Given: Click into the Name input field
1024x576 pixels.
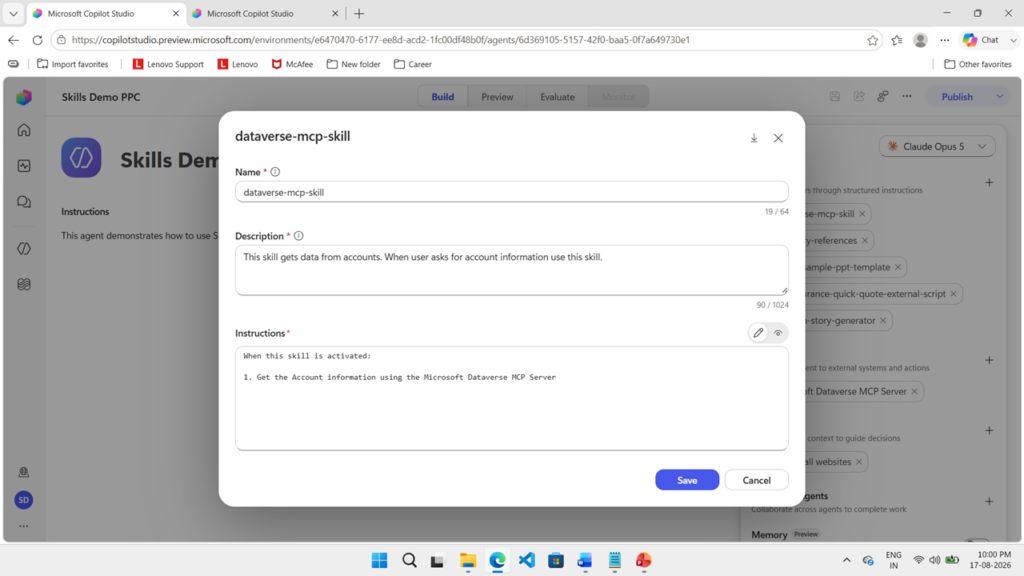Looking at the screenshot, I should pos(511,192).
